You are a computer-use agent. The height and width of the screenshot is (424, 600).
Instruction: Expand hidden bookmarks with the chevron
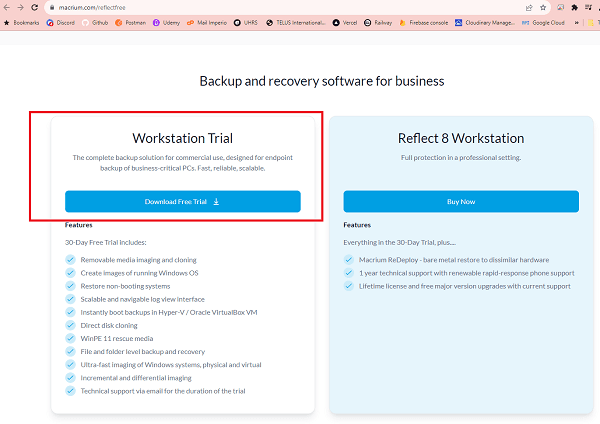point(577,23)
